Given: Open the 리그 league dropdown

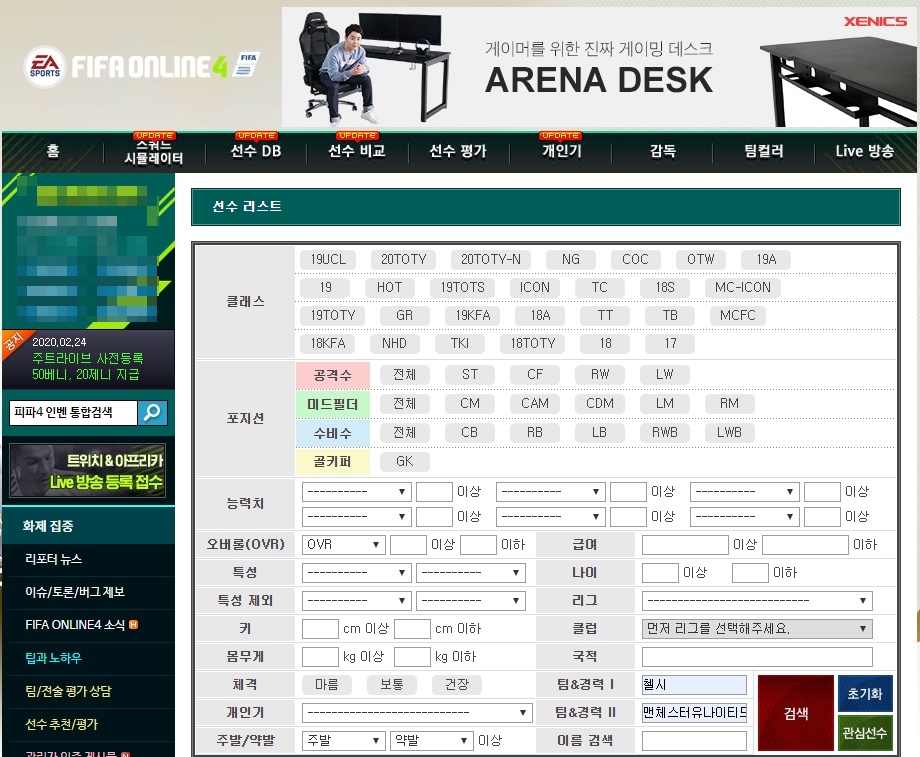Looking at the screenshot, I should [757, 601].
